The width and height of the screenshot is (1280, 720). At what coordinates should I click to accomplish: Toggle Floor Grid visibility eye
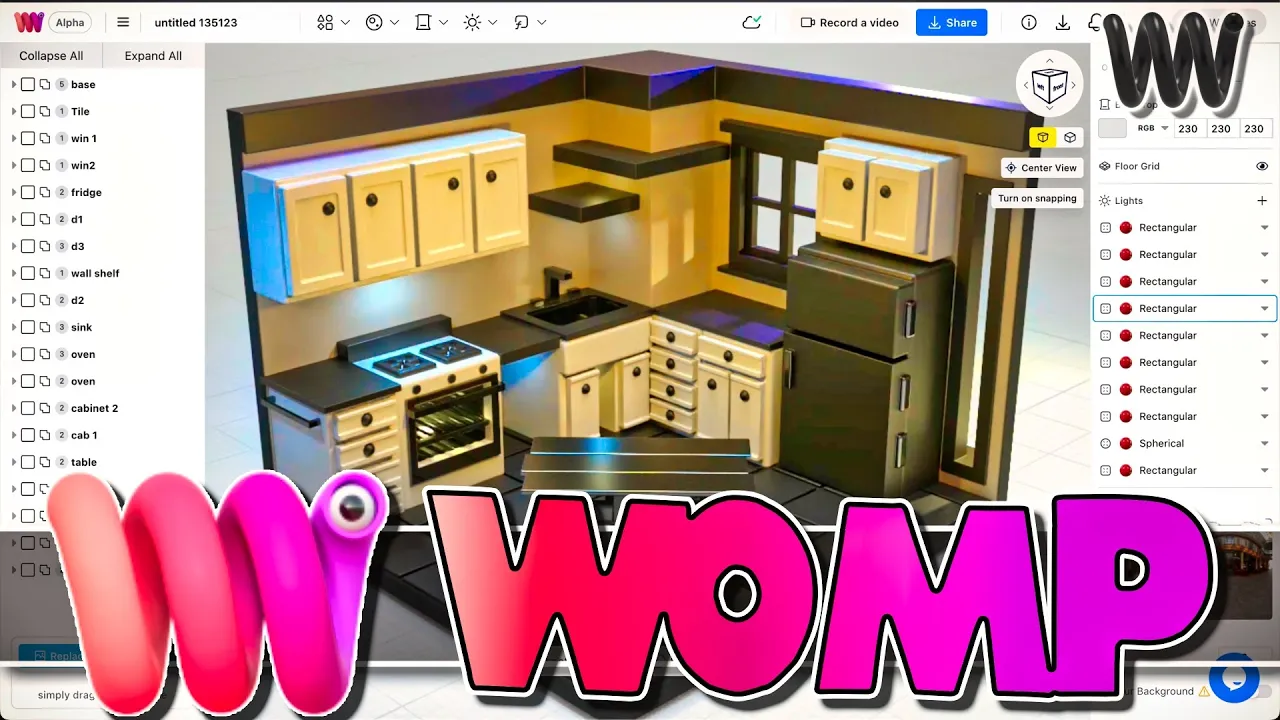point(1262,166)
